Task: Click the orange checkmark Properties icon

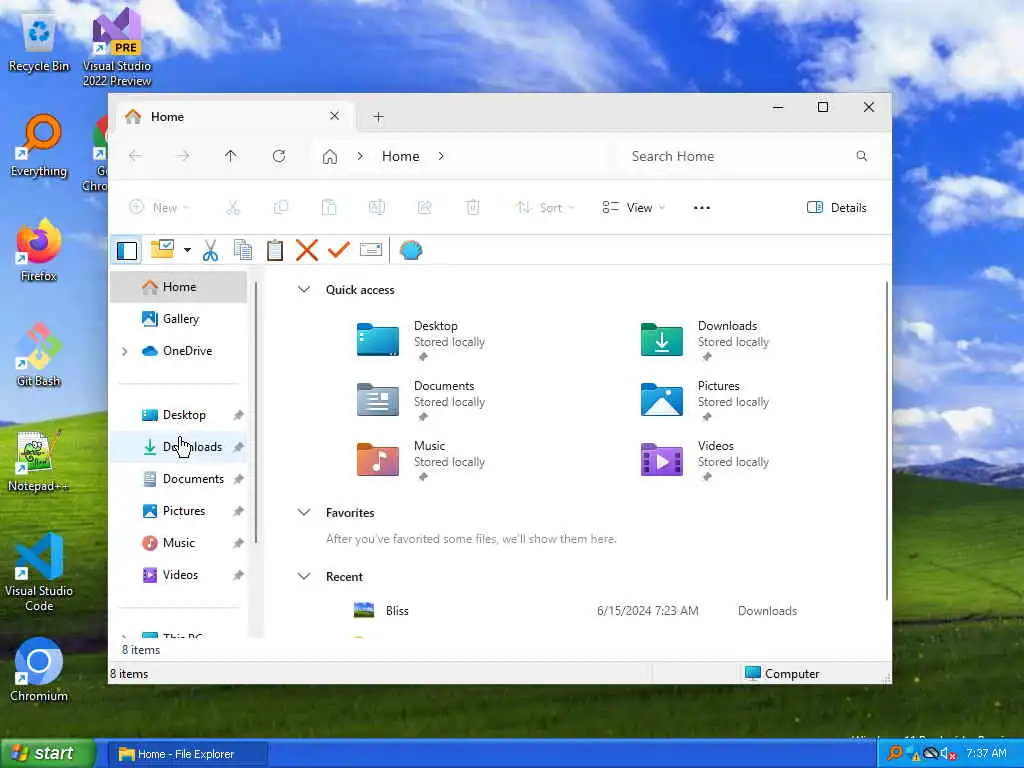Action: pos(339,249)
